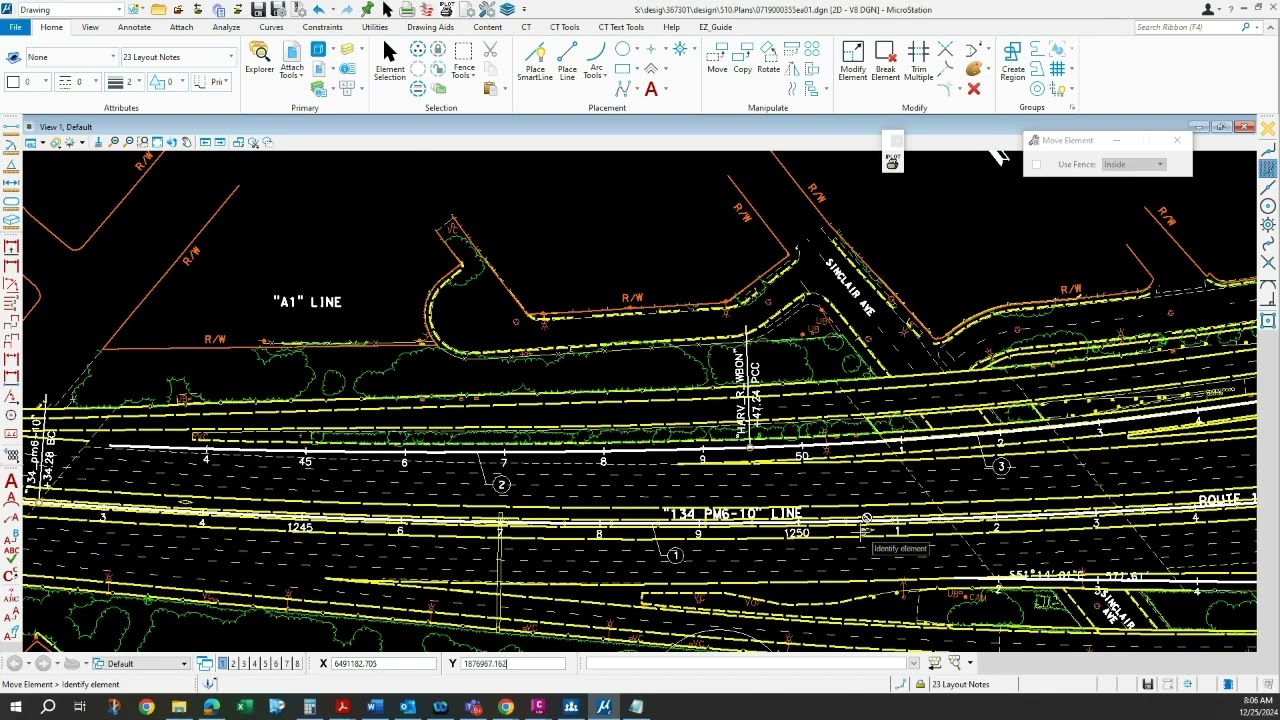Open the Open File folder icon in quick access

159,10
